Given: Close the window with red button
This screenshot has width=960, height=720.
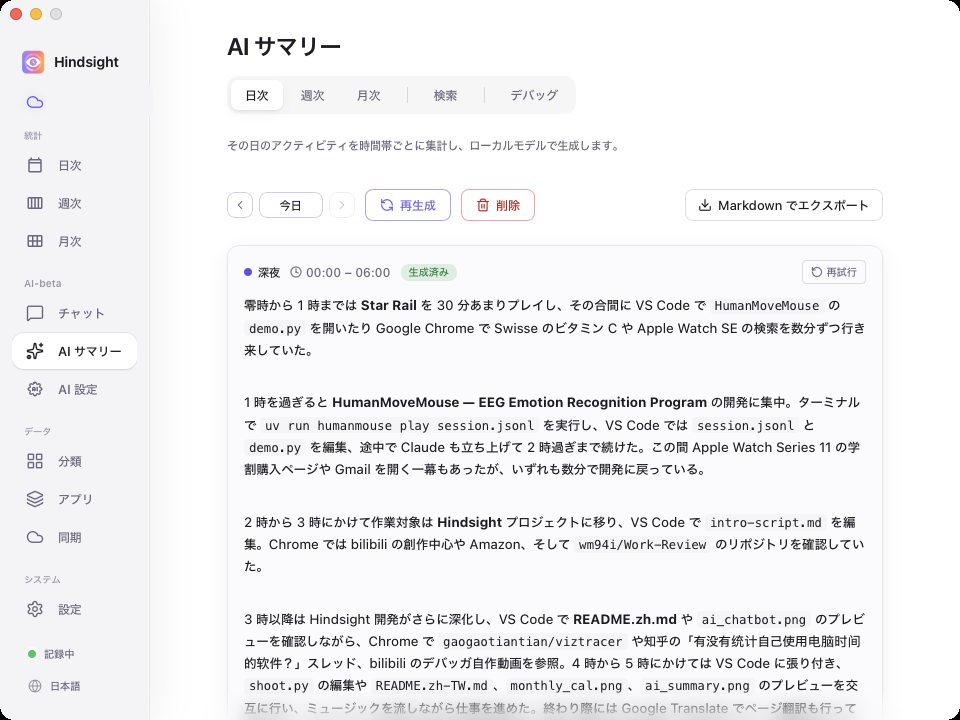Looking at the screenshot, I should click(x=17, y=14).
